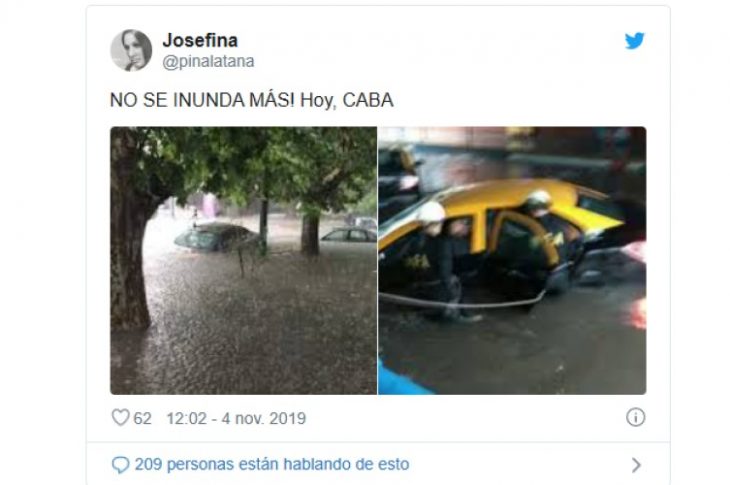Click the word CABA in tweet text

(368, 100)
